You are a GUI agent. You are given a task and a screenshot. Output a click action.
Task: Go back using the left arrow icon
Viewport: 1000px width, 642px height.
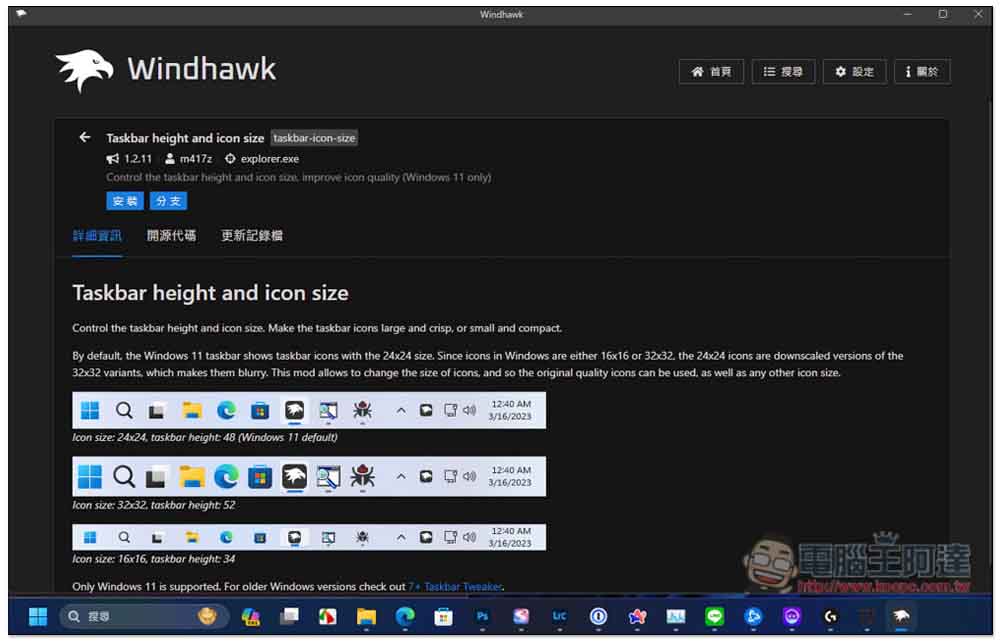pos(84,137)
